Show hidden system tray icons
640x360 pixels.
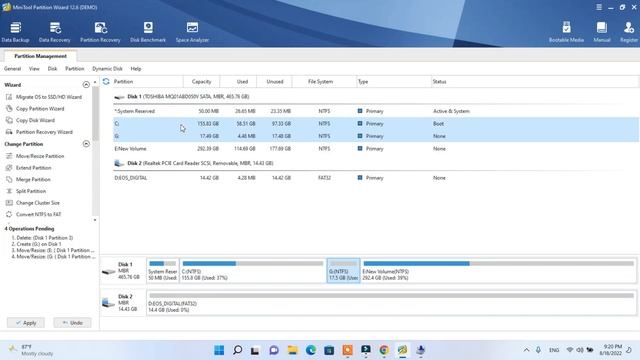(527, 350)
